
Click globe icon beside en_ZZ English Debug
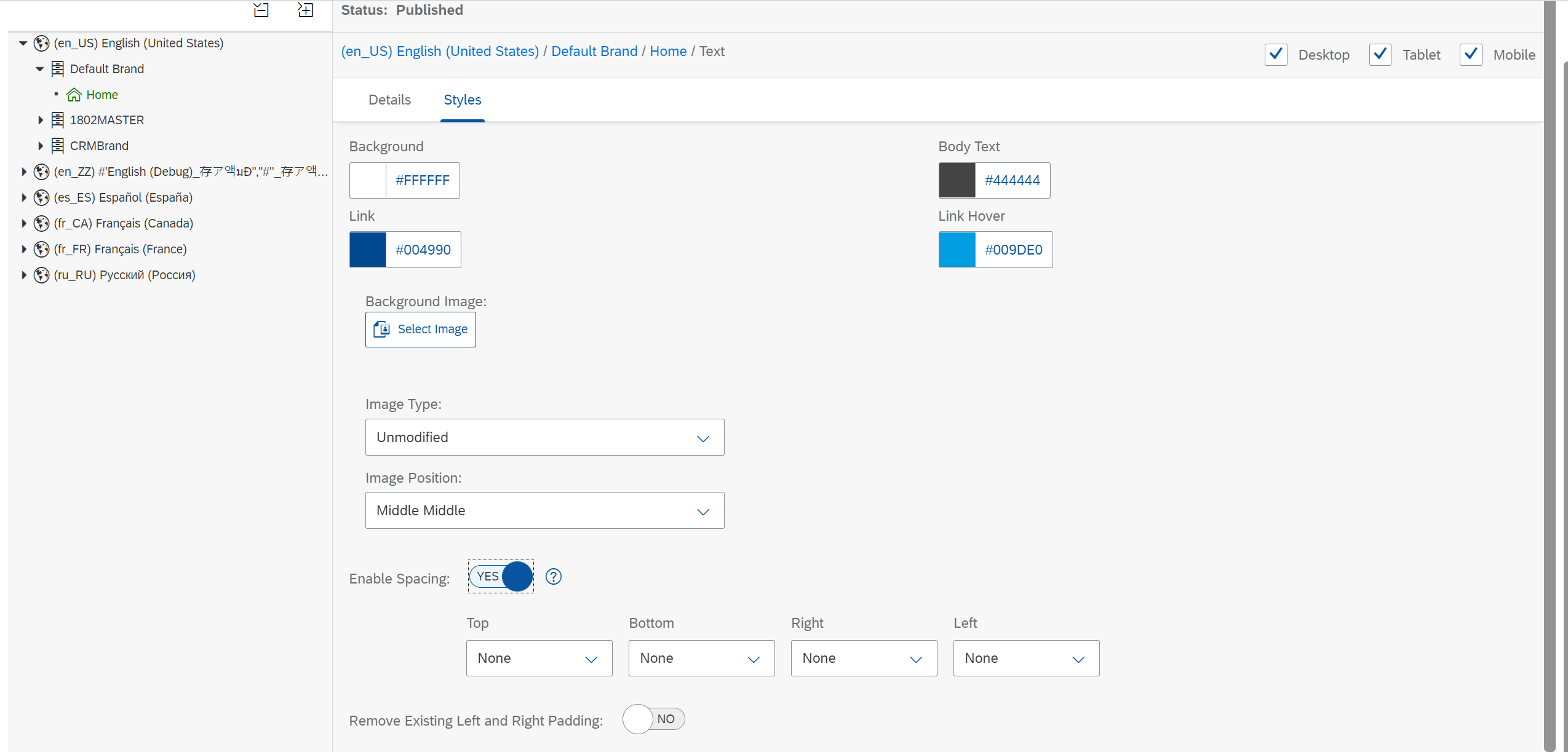pos(41,172)
